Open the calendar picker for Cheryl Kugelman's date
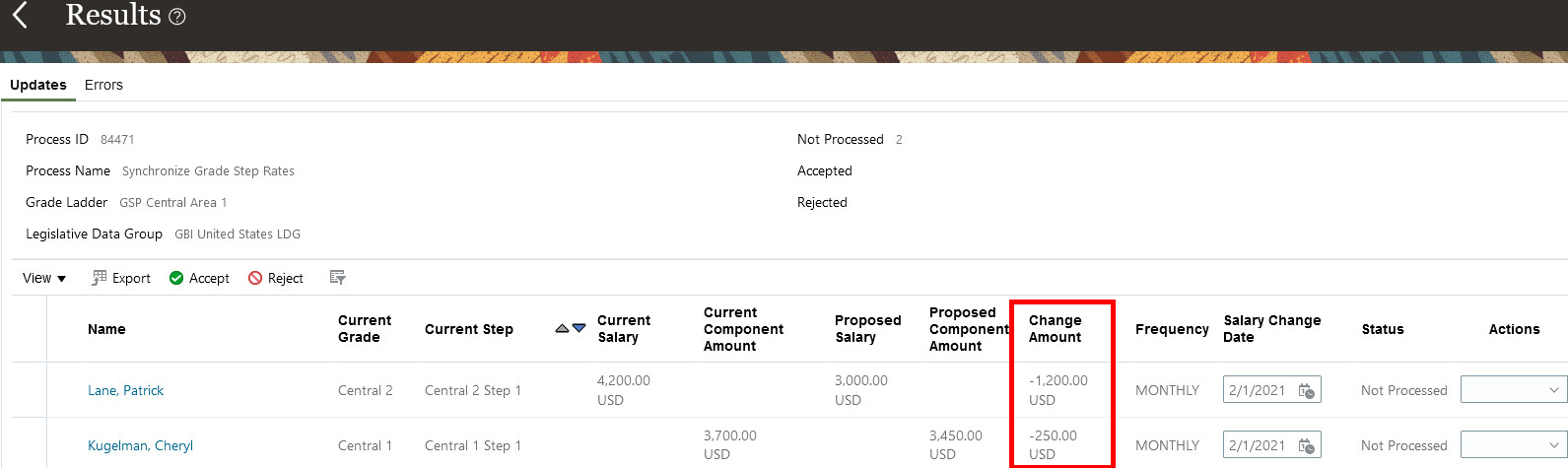This screenshot has height=468, width=1568. click(x=1306, y=445)
